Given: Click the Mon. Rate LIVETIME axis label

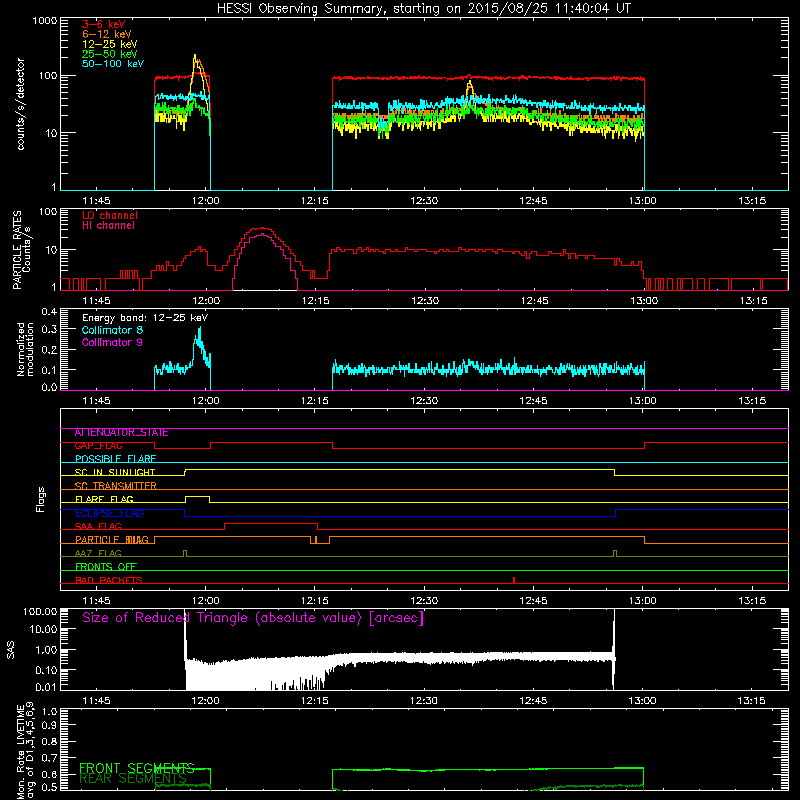Looking at the screenshot, I should 25,751.
